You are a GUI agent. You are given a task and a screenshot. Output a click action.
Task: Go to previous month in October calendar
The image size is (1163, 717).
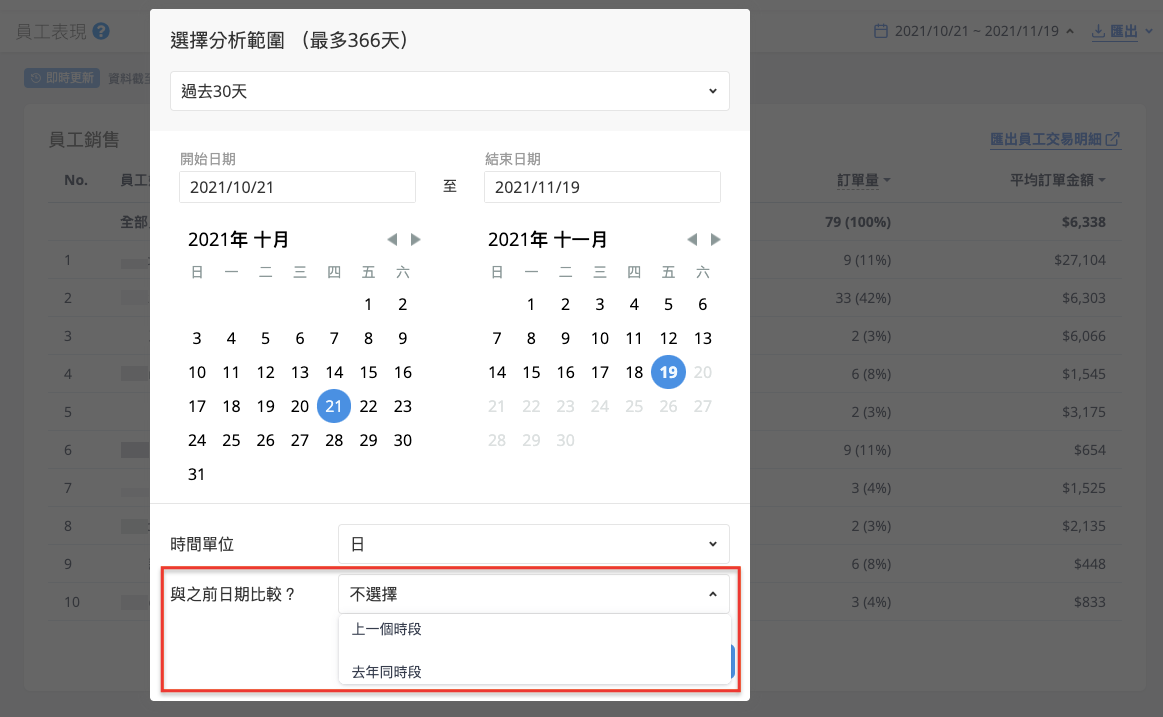392,239
